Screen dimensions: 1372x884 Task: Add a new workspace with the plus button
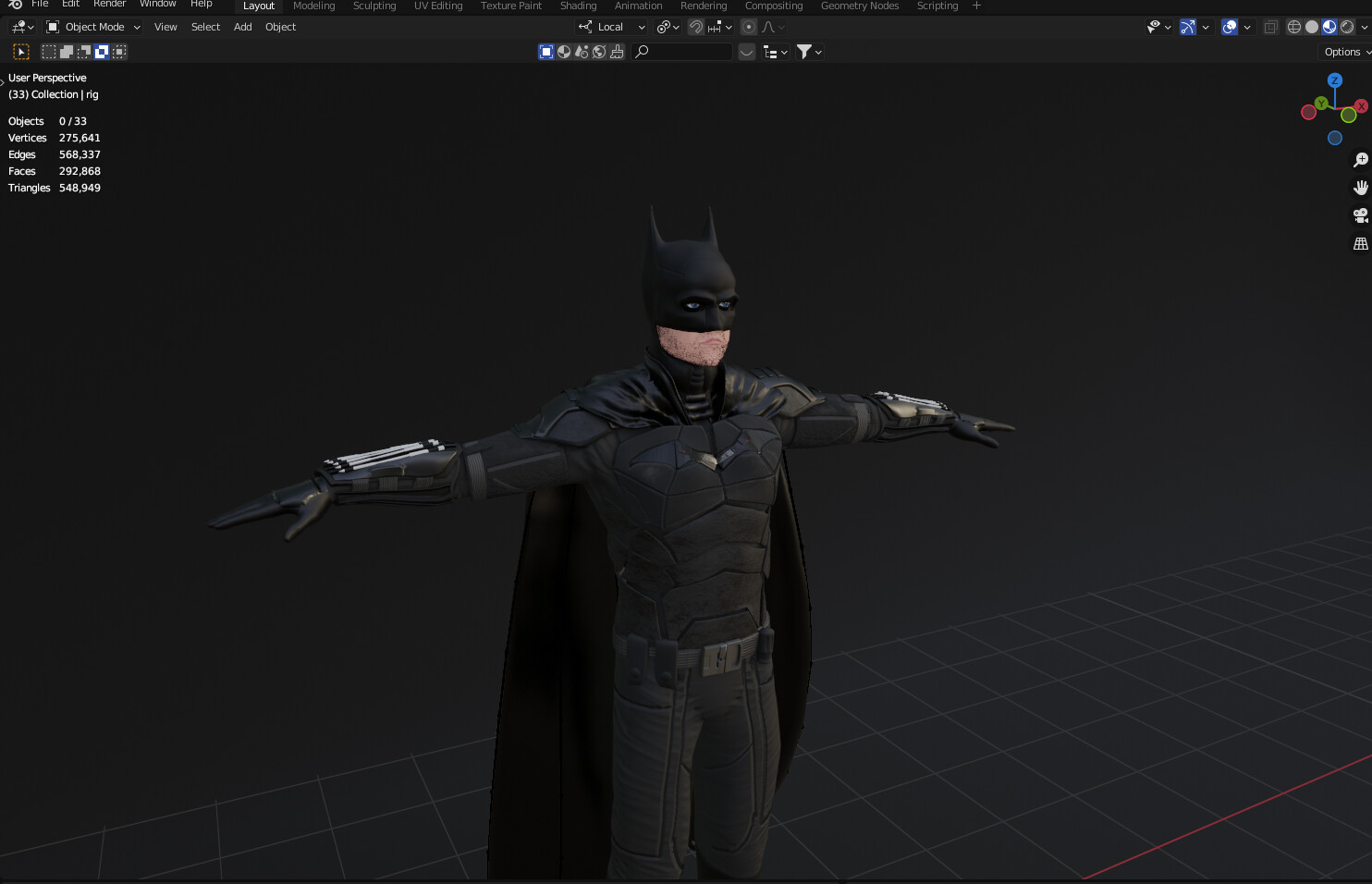click(x=976, y=6)
